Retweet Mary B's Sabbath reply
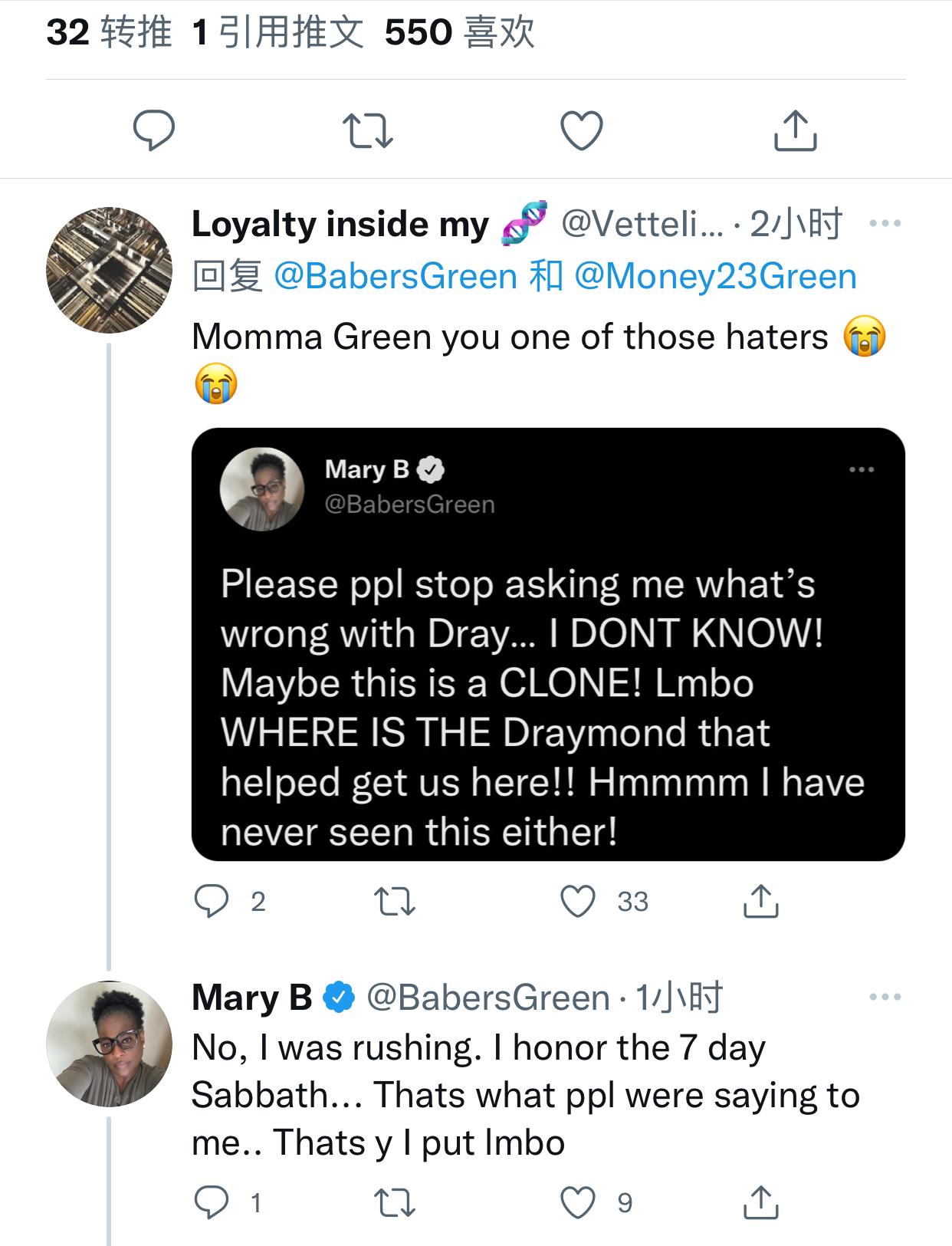This screenshot has height=1246, width=952. point(395,1202)
